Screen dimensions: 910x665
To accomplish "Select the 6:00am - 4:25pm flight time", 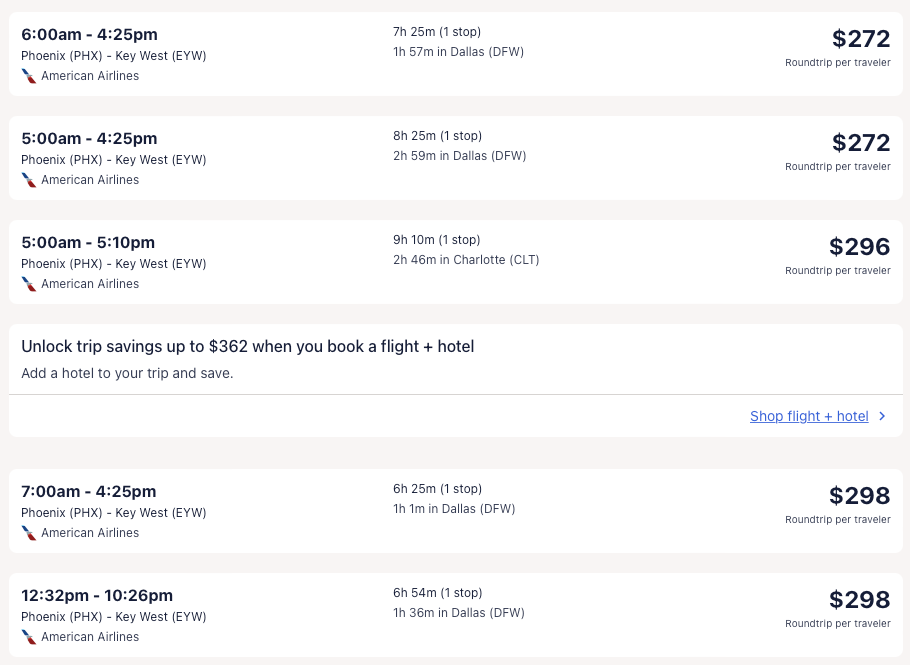I will pos(89,34).
